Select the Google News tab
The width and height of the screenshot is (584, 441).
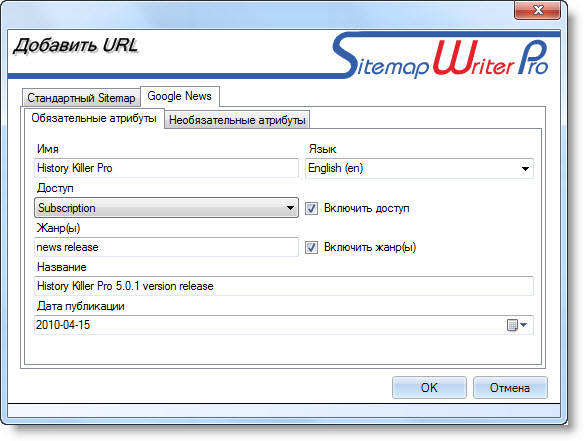180,96
